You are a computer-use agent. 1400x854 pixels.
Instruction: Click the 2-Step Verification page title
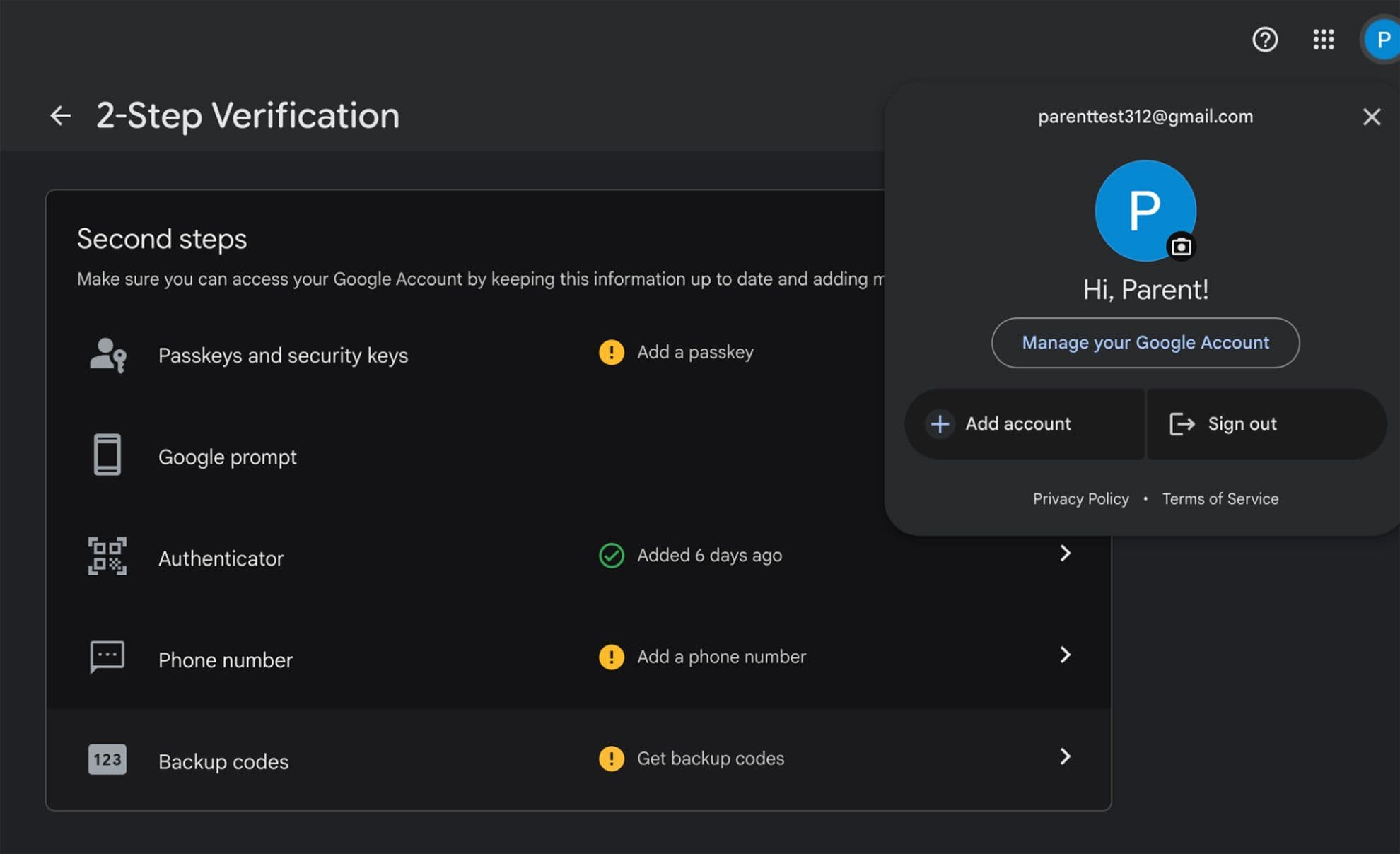pyautogui.click(x=247, y=116)
